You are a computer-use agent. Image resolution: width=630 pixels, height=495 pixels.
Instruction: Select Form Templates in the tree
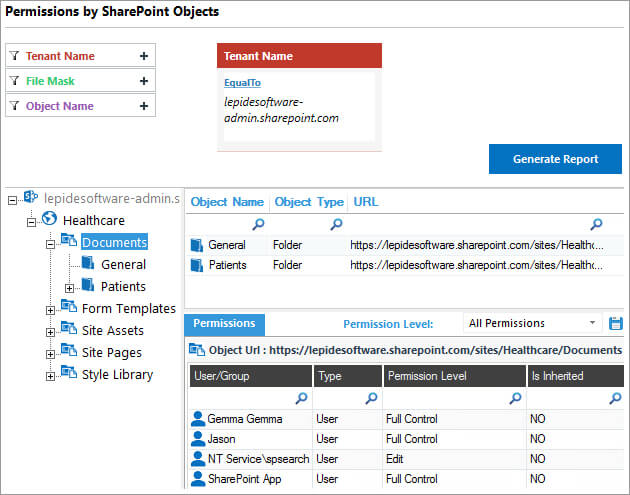pyautogui.click(x=129, y=309)
